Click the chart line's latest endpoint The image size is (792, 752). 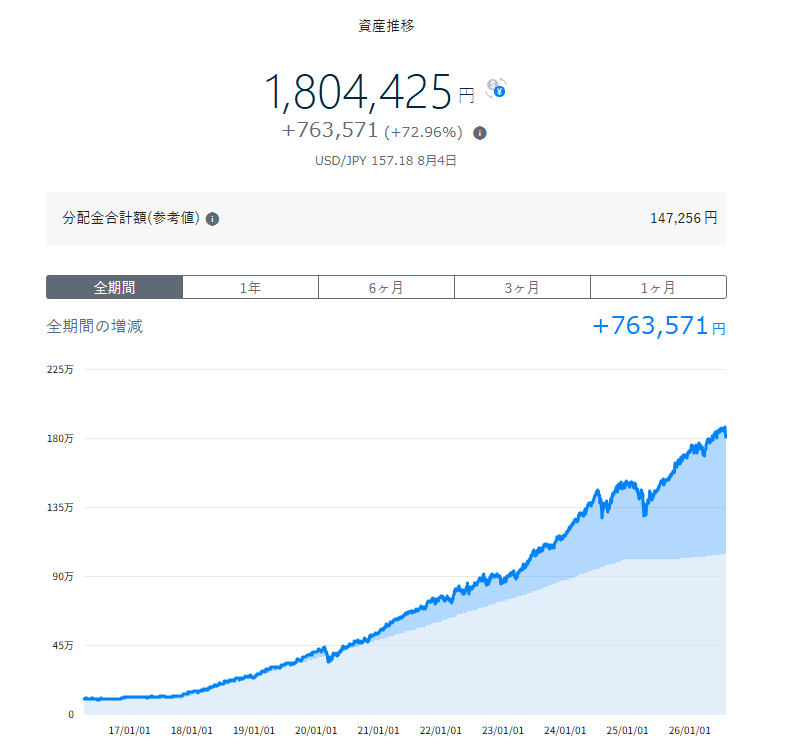[x=725, y=436]
